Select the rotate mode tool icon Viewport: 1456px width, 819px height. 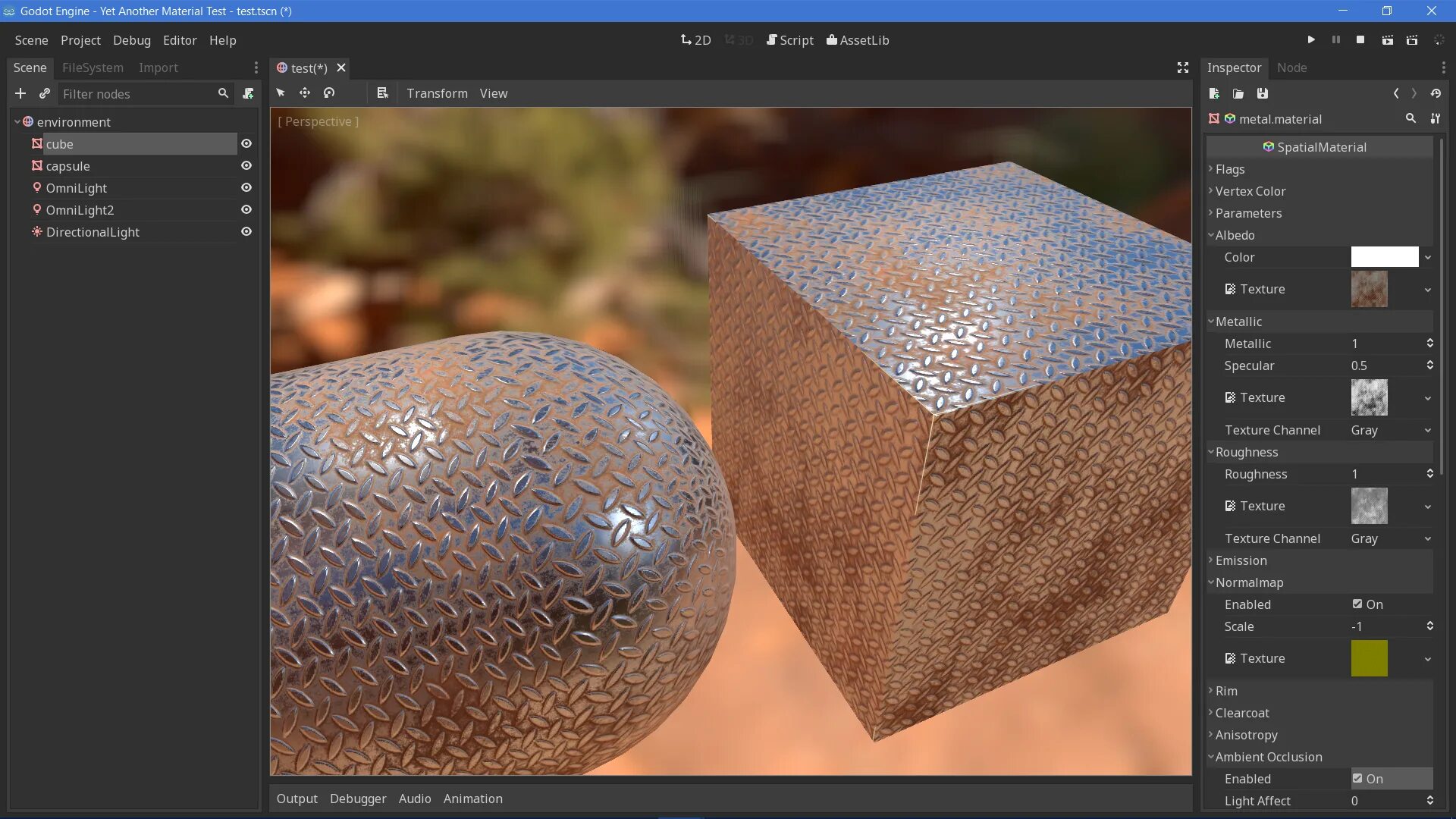click(329, 93)
